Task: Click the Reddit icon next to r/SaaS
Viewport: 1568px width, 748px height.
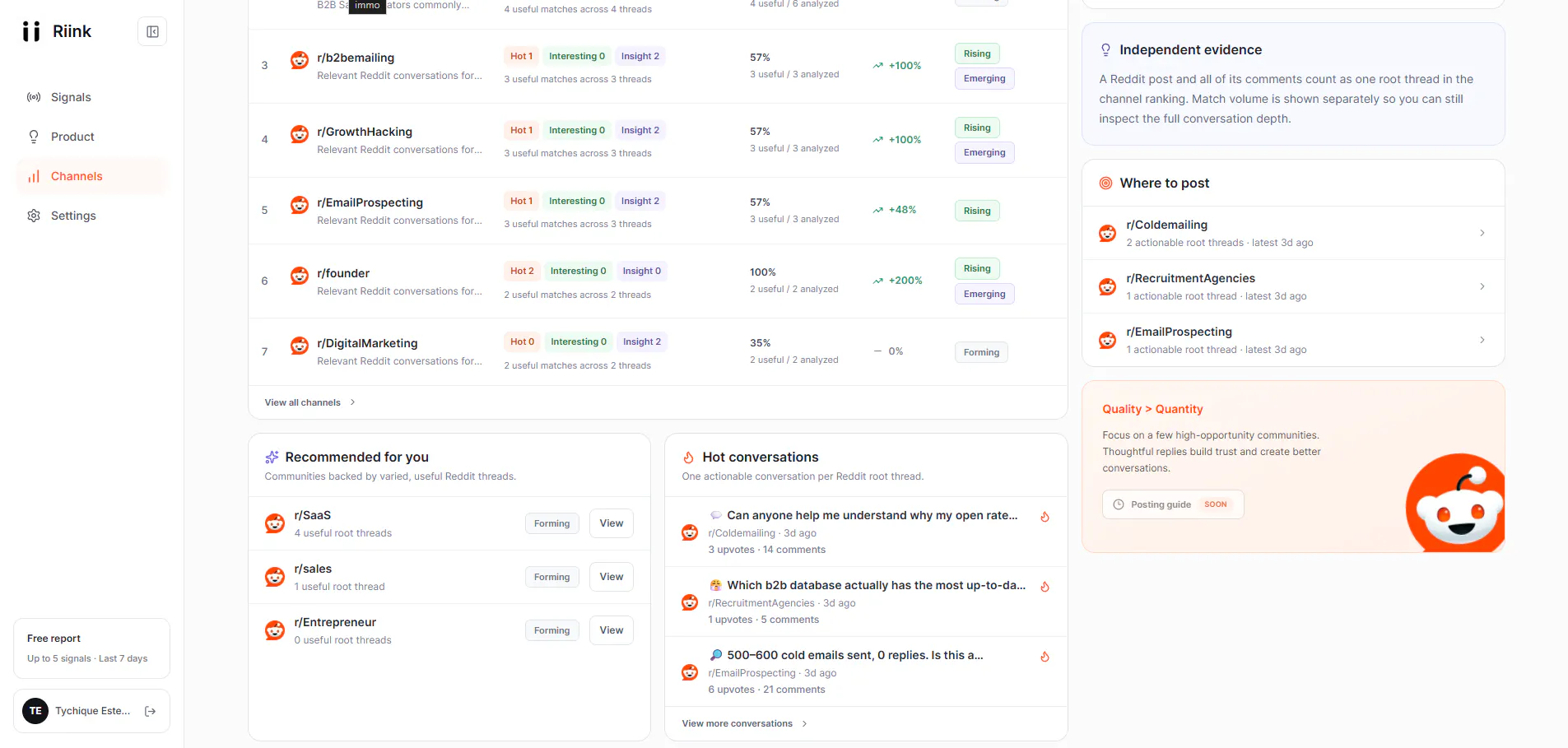Action: pyautogui.click(x=275, y=523)
